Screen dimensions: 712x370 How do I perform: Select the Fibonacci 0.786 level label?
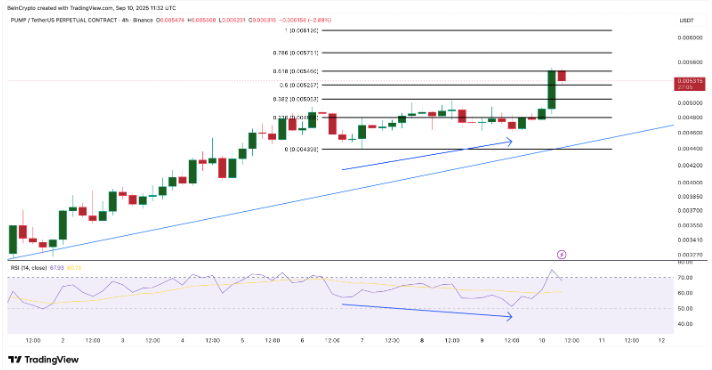click(x=296, y=53)
